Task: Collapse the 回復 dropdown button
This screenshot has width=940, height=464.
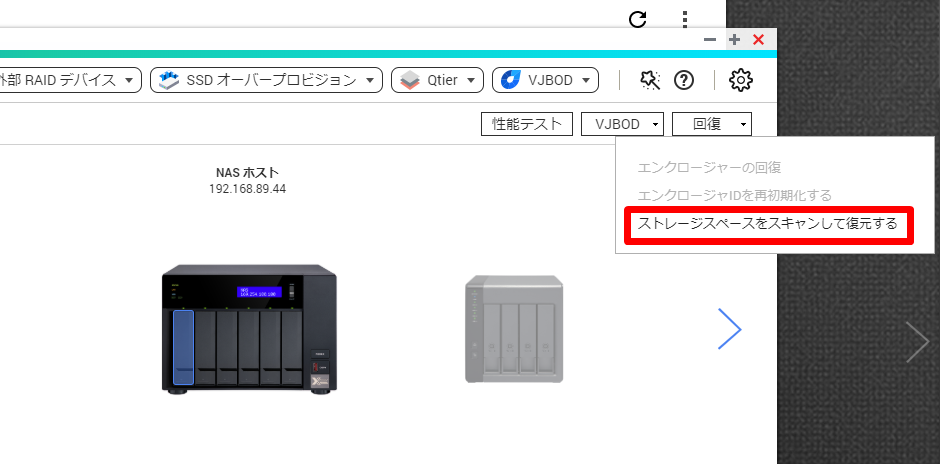Action: (x=711, y=124)
